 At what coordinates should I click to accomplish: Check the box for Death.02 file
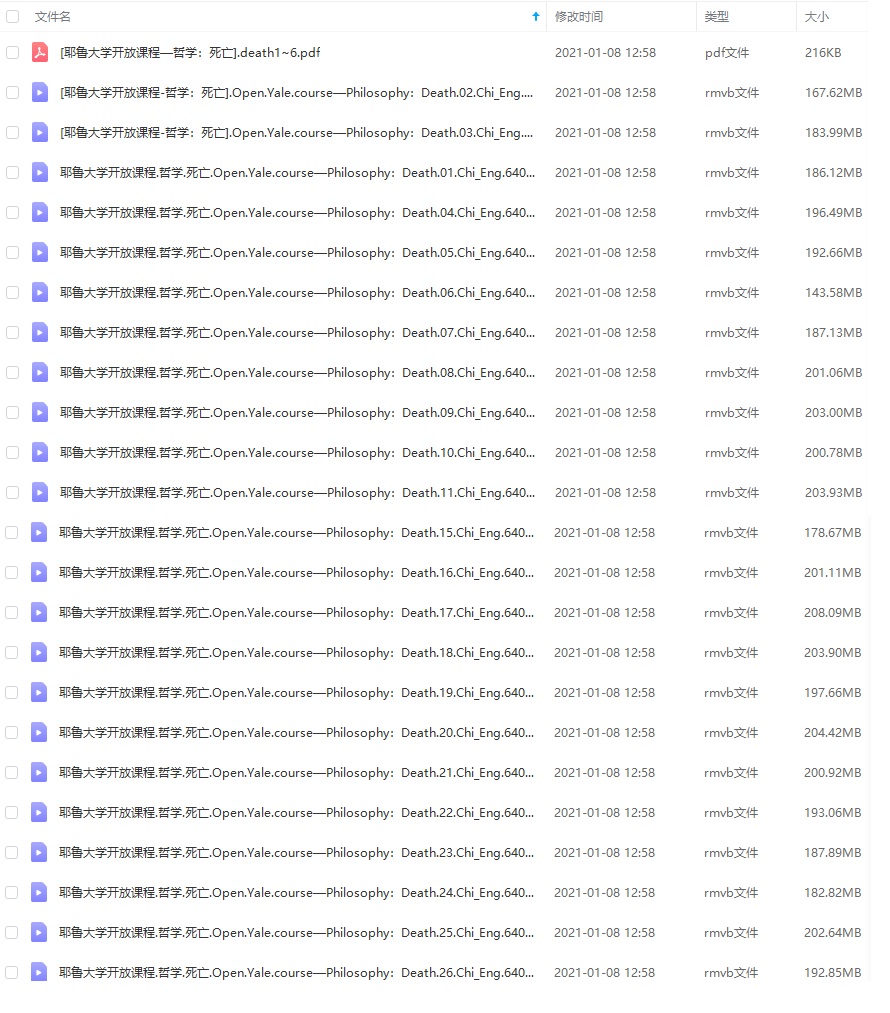coord(12,92)
